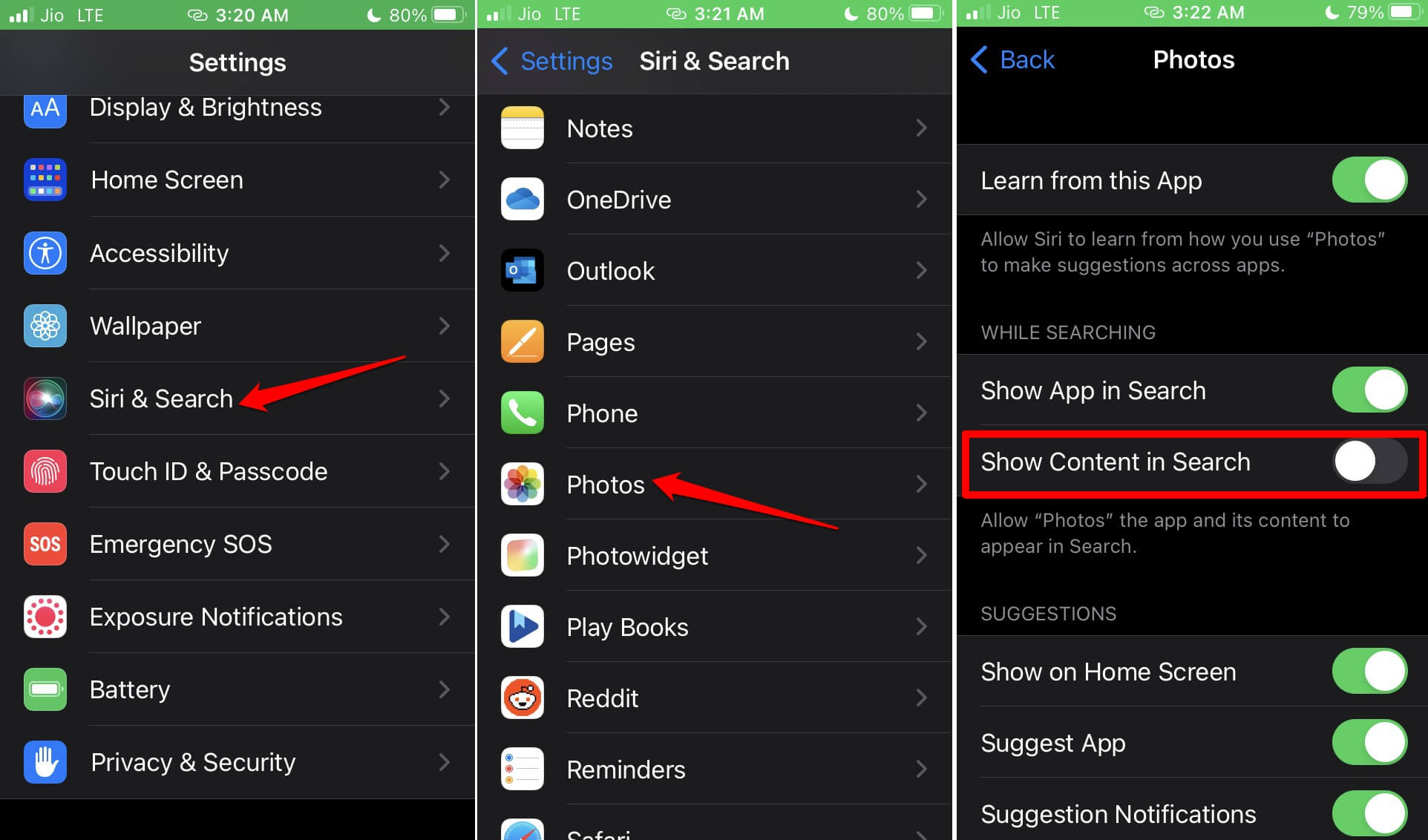
Task: Open the Reminders app settings
Action: pyautogui.click(x=714, y=768)
